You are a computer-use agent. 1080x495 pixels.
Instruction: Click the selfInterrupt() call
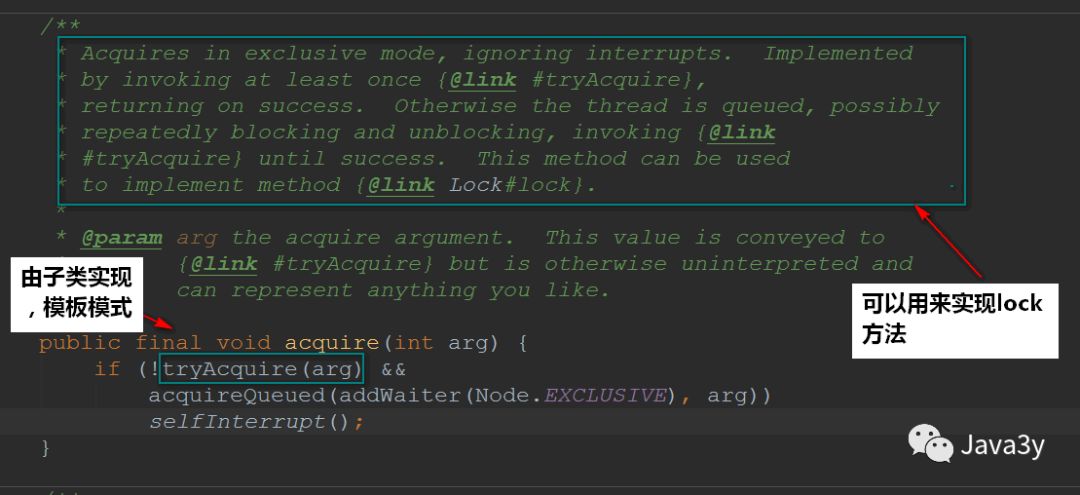click(x=251, y=422)
